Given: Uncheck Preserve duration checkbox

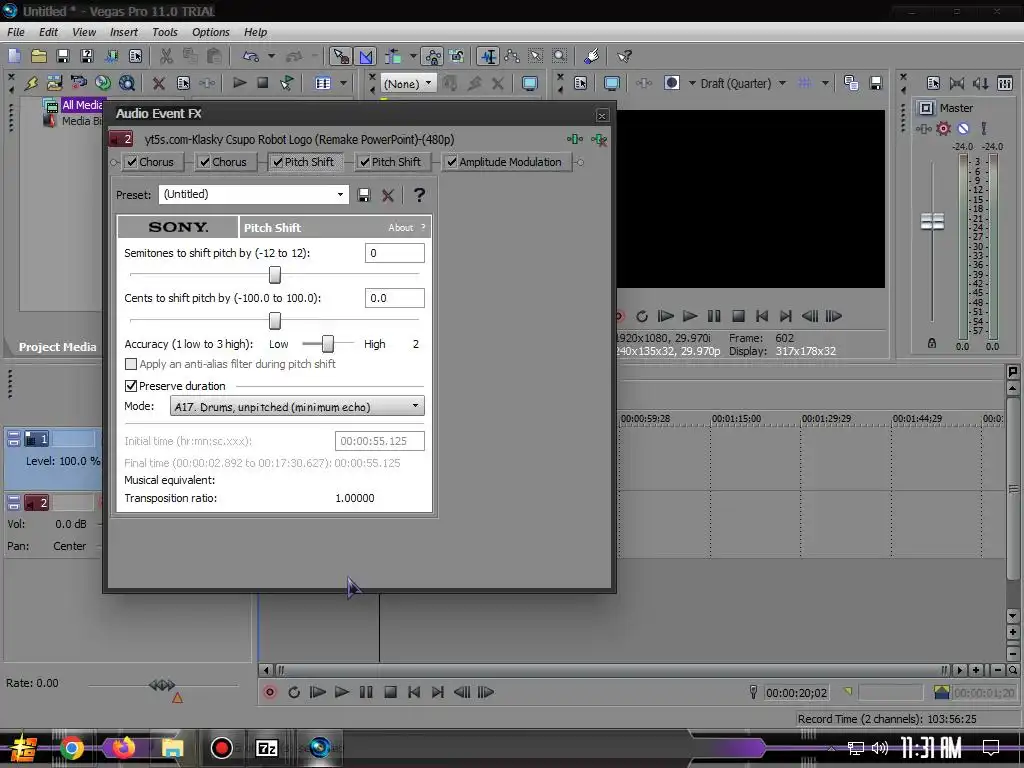Looking at the screenshot, I should (131, 386).
